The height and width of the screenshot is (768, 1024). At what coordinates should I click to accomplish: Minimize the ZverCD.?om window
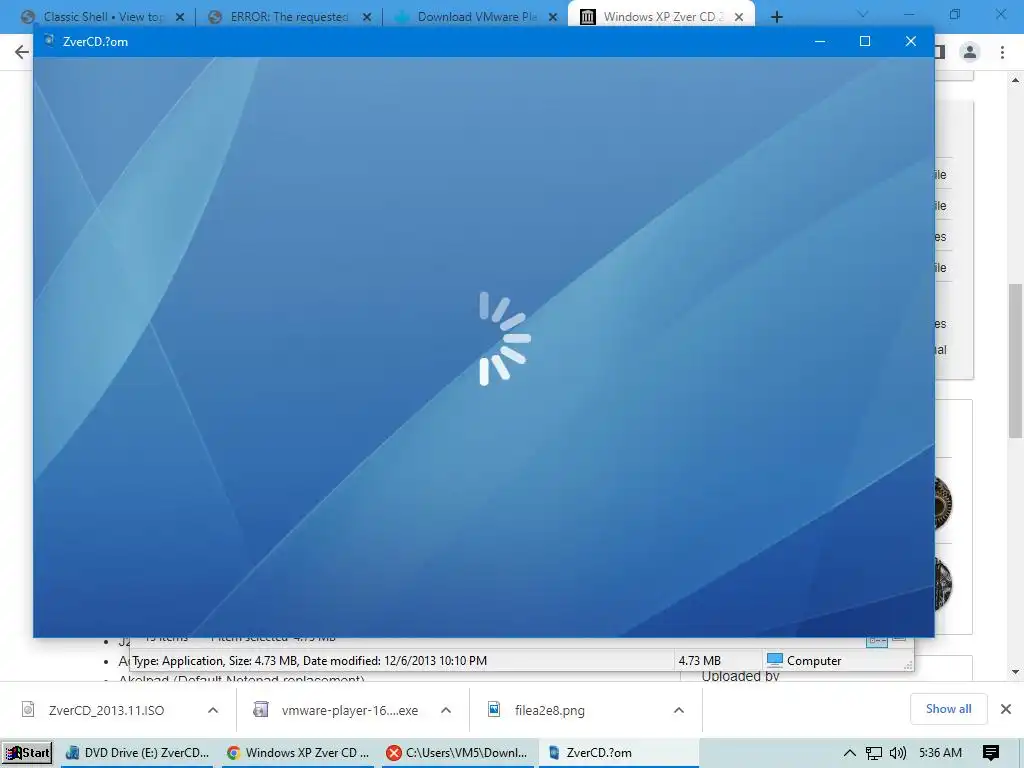point(820,41)
